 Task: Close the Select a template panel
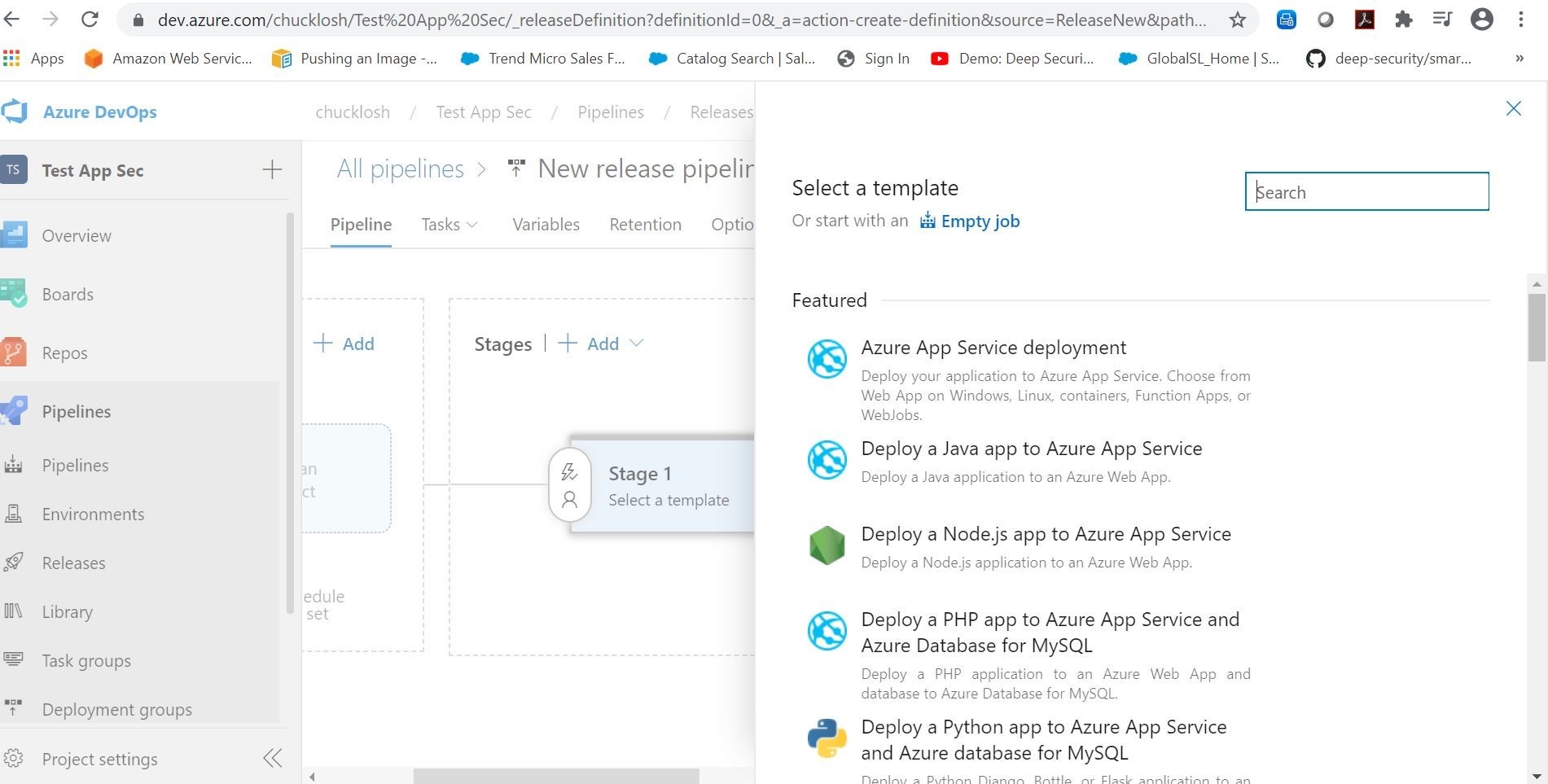pyautogui.click(x=1514, y=108)
